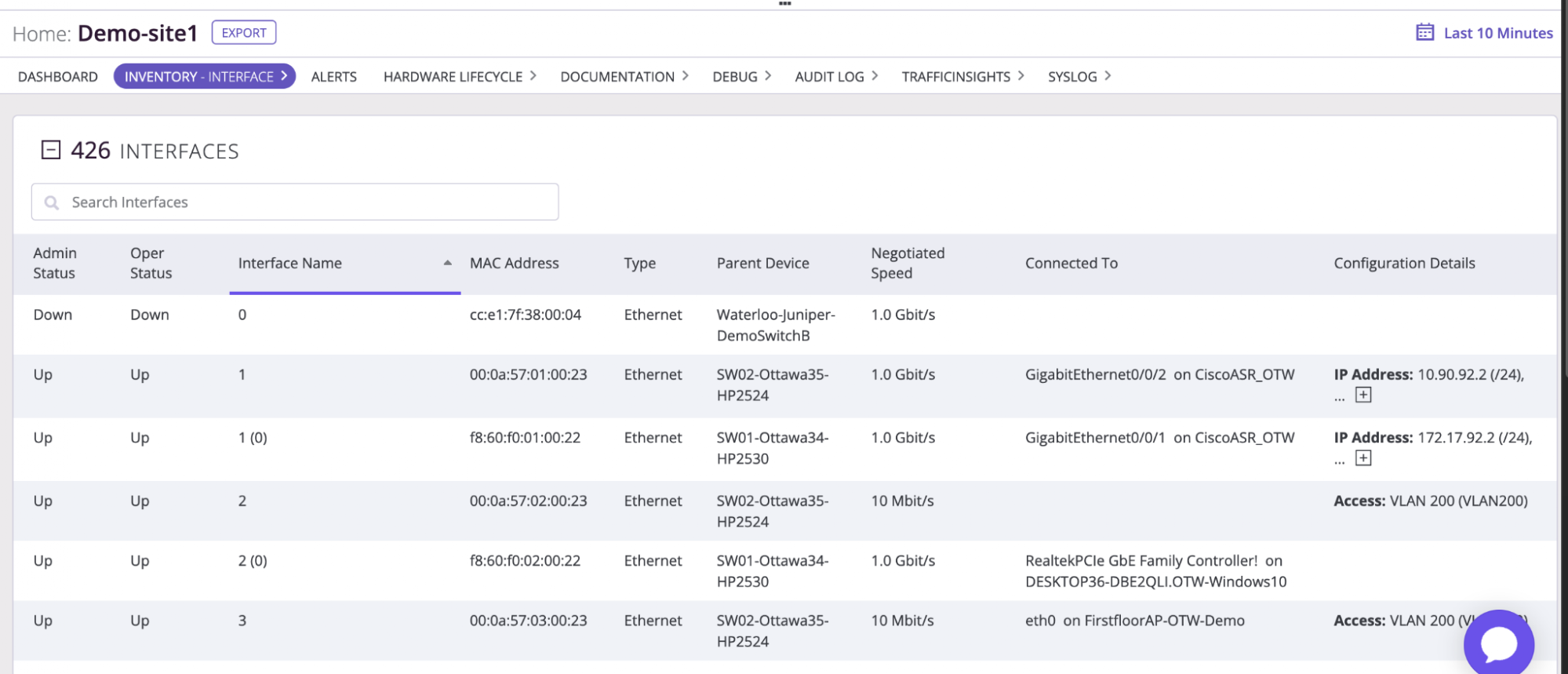Change the Last 10 Minutes time range
Image resolution: width=1568 pixels, height=674 pixels.
pos(1498,33)
